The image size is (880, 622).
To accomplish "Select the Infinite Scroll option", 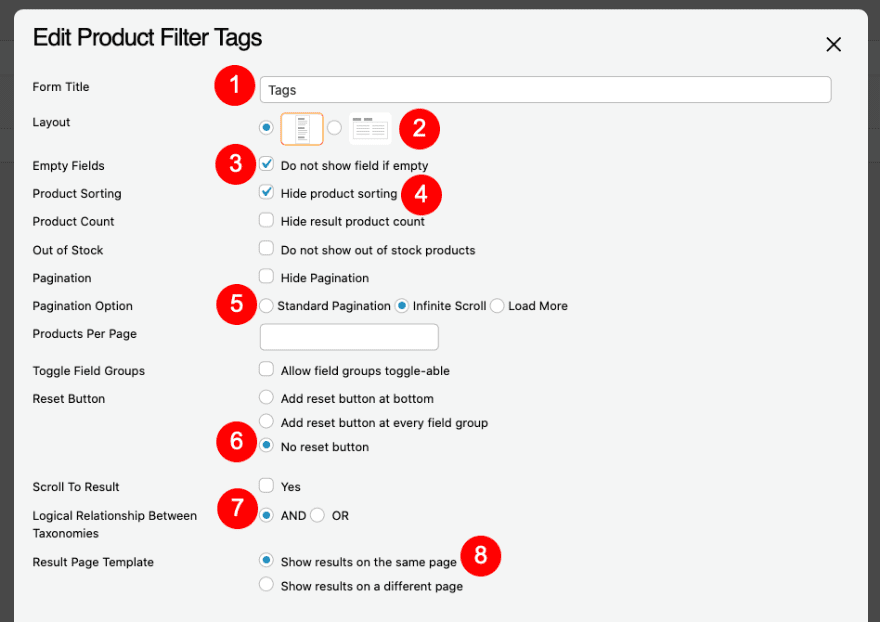I will [x=404, y=306].
